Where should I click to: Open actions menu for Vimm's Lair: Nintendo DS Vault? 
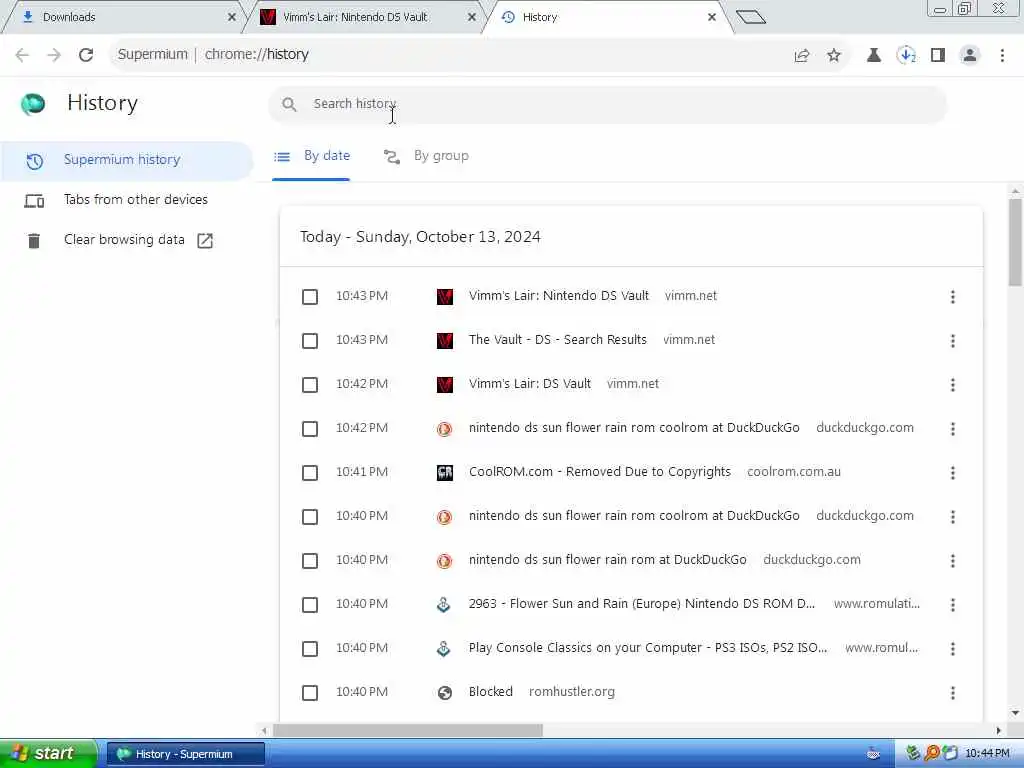click(x=953, y=297)
